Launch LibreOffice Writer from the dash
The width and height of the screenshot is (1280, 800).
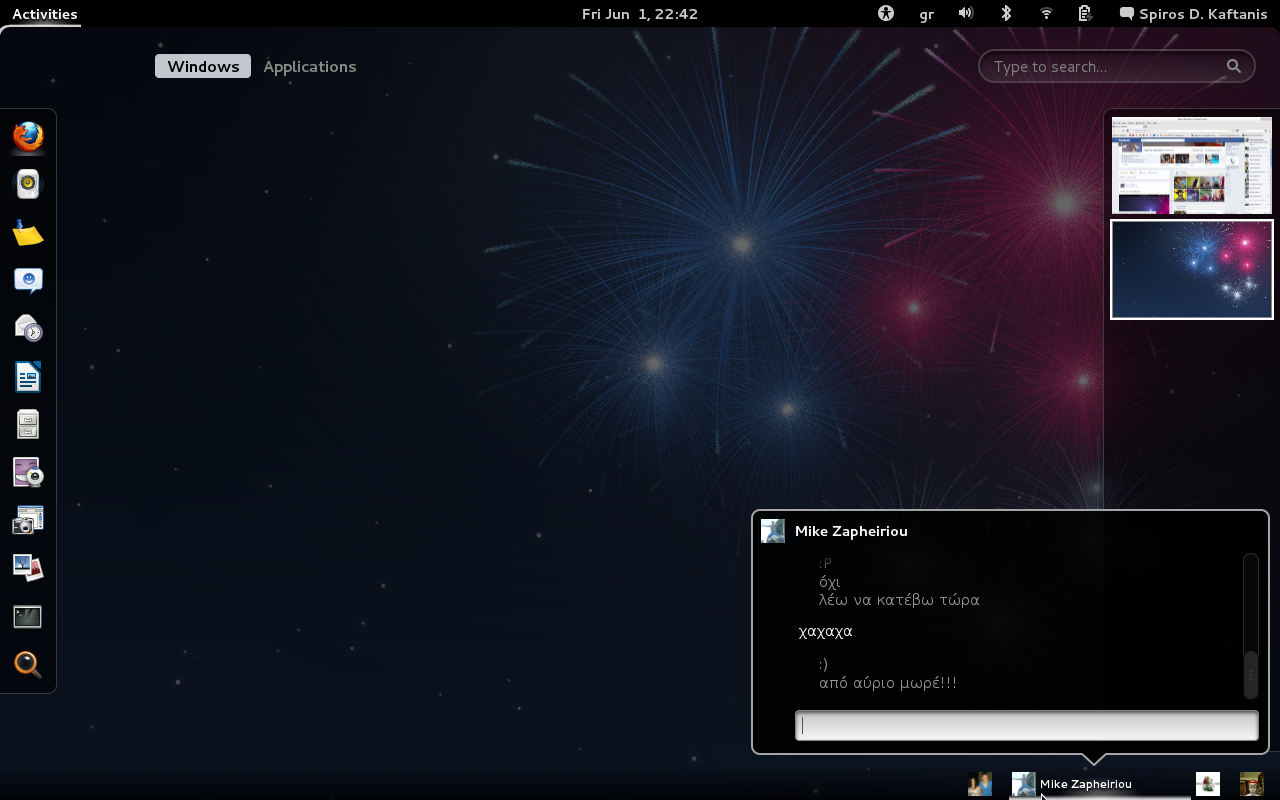[x=28, y=377]
